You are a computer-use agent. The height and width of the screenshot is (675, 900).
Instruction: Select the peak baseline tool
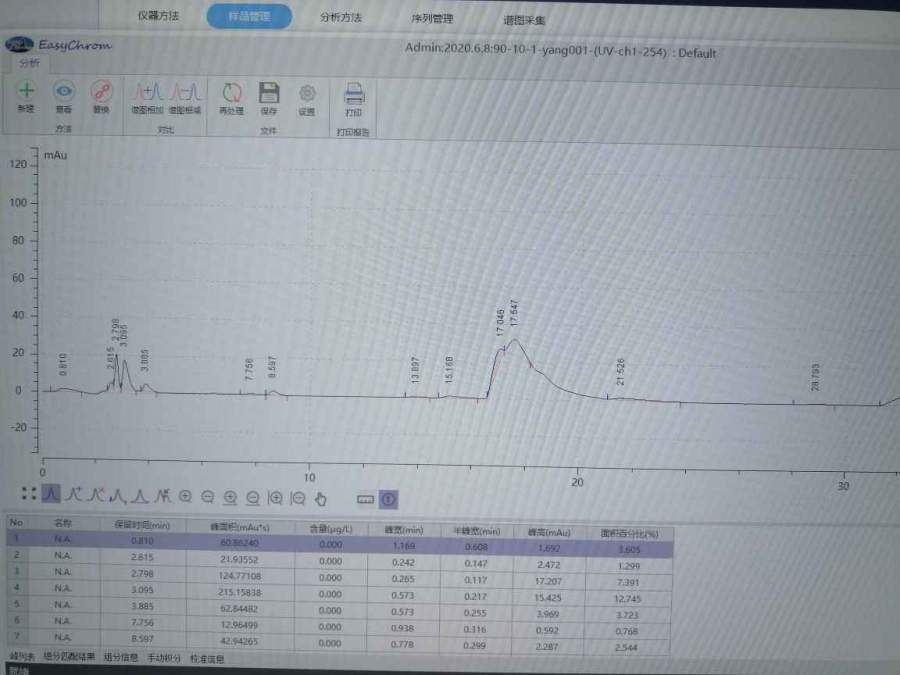pos(140,496)
